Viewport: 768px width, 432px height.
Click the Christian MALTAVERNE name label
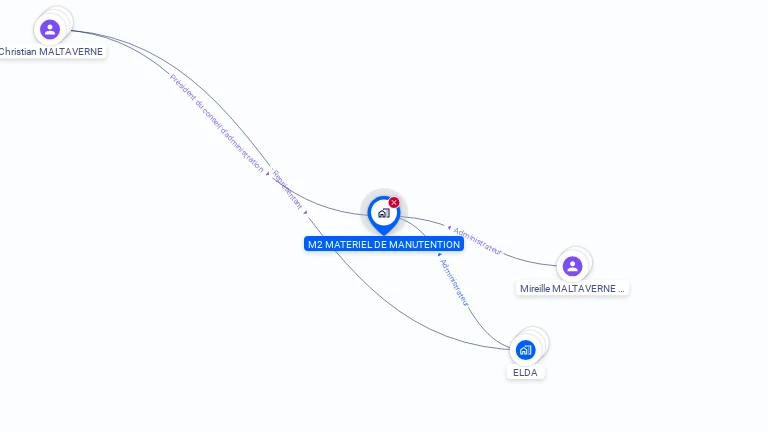51,51
